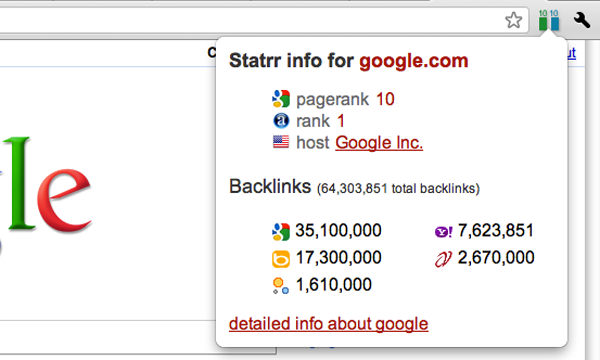Image resolution: width=600 pixels, height=360 pixels.
Task: Click the Google backlinks icon
Action: click(281, 231)
